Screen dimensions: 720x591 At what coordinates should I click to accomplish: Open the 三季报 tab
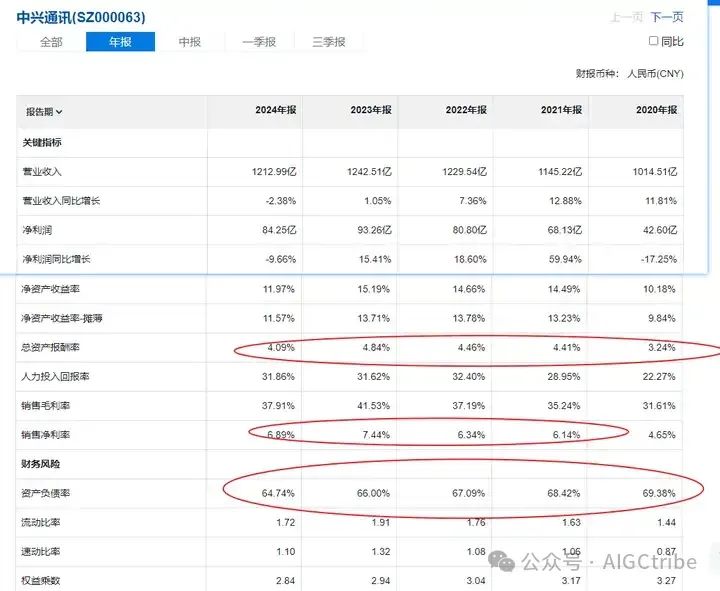329,42
